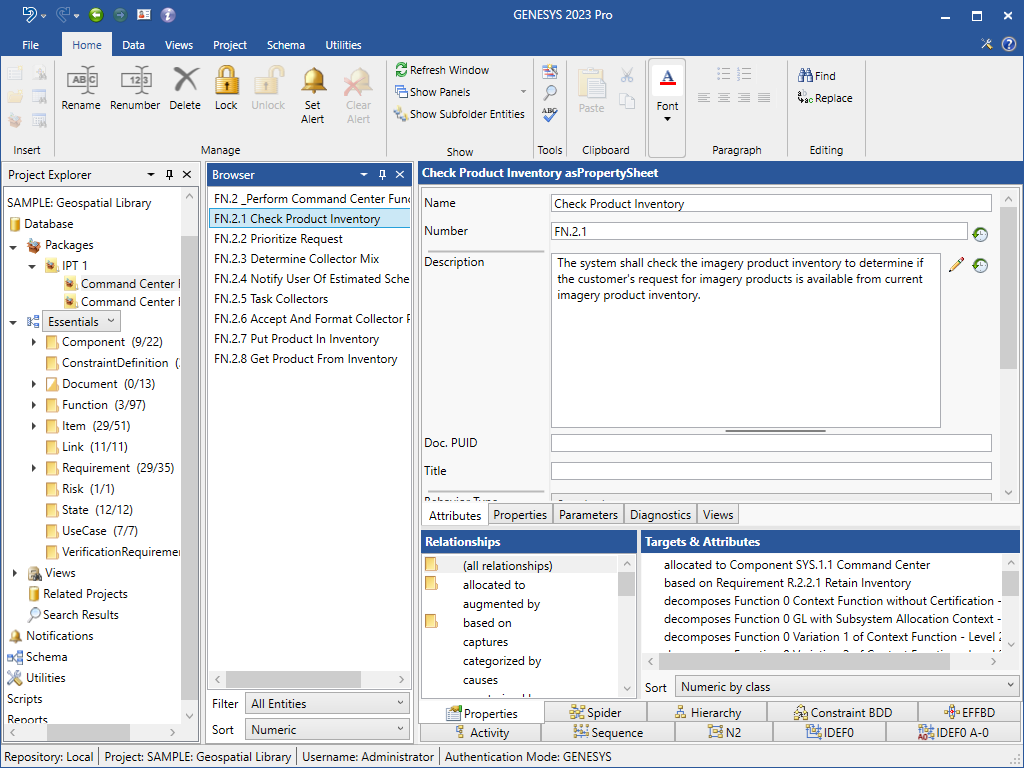Open the File menu
The width and height of the screenshot is (1024, 768).
pyautogui.click(x=31, y=45)
